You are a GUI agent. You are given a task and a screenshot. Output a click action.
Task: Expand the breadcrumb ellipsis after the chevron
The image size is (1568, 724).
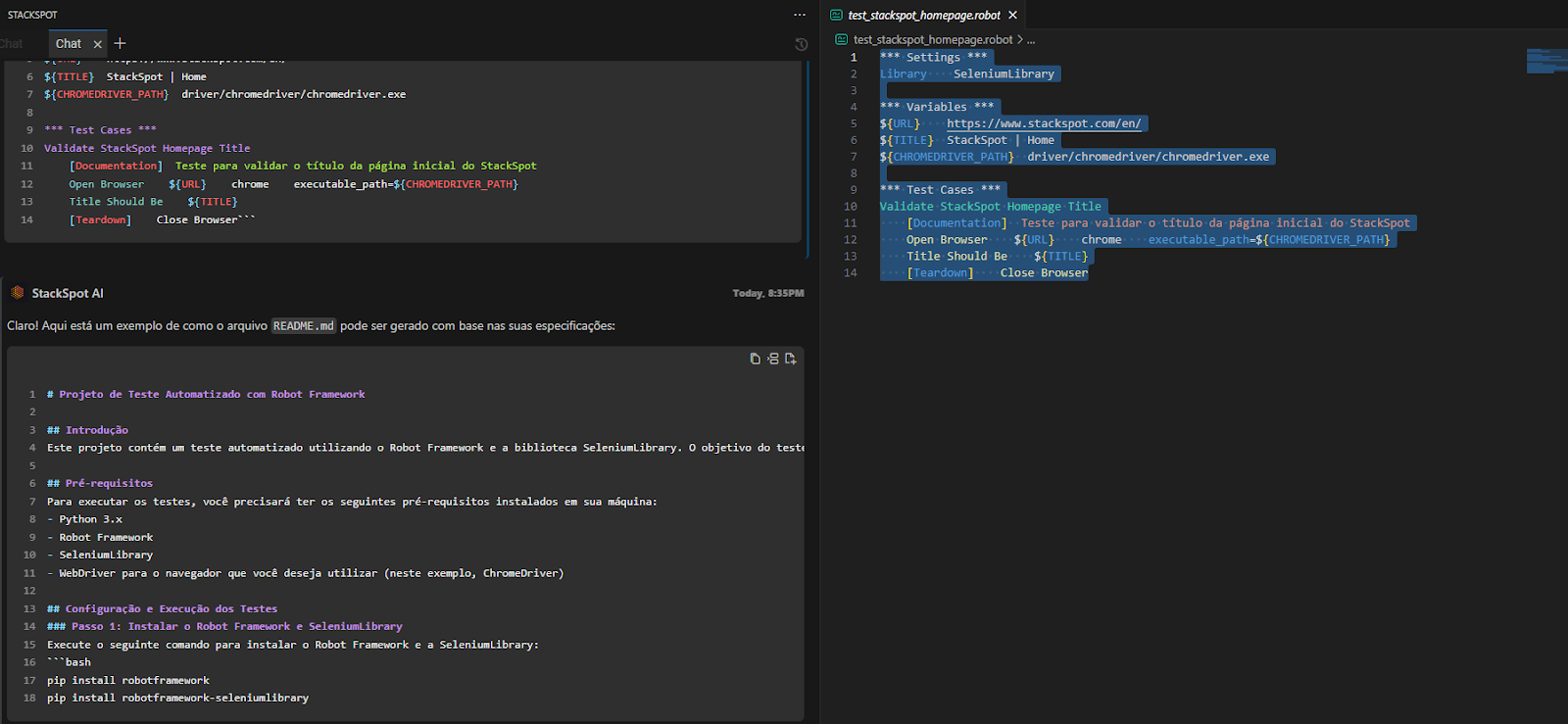click(x=1031, y=40)
